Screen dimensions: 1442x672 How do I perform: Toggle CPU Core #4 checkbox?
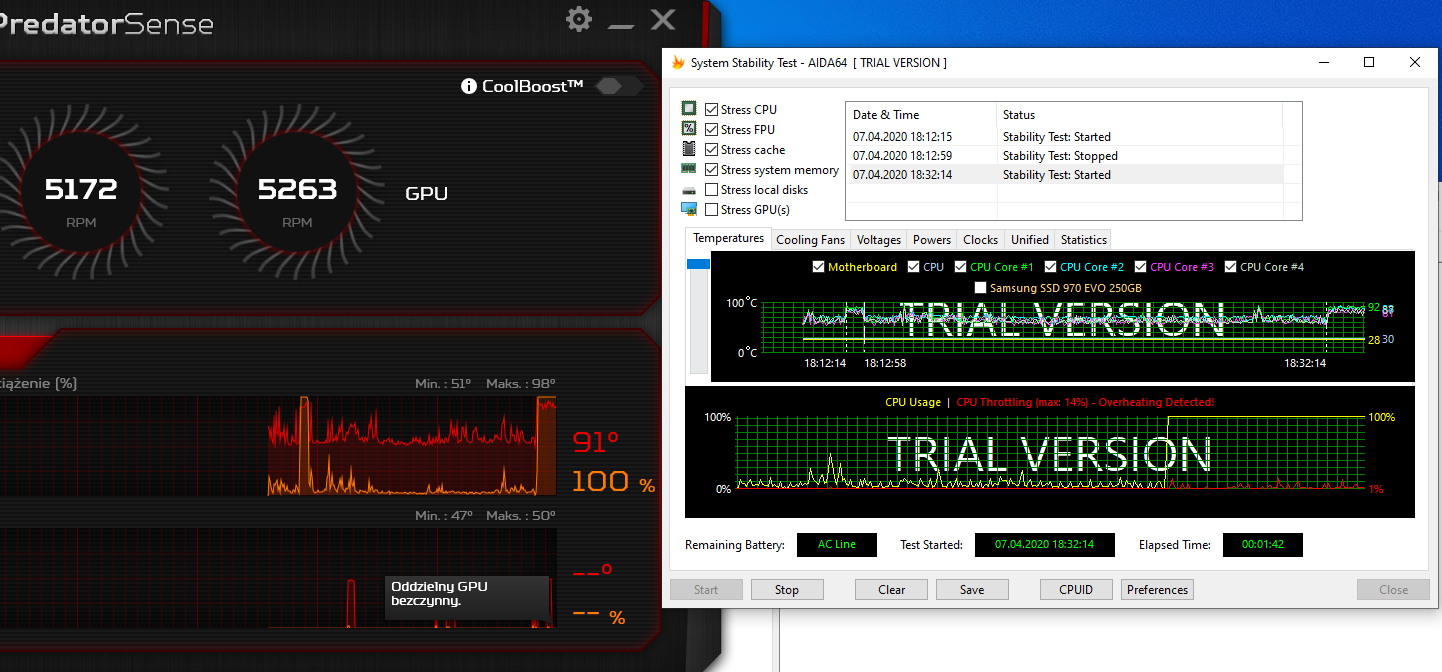coord(1230,267)
